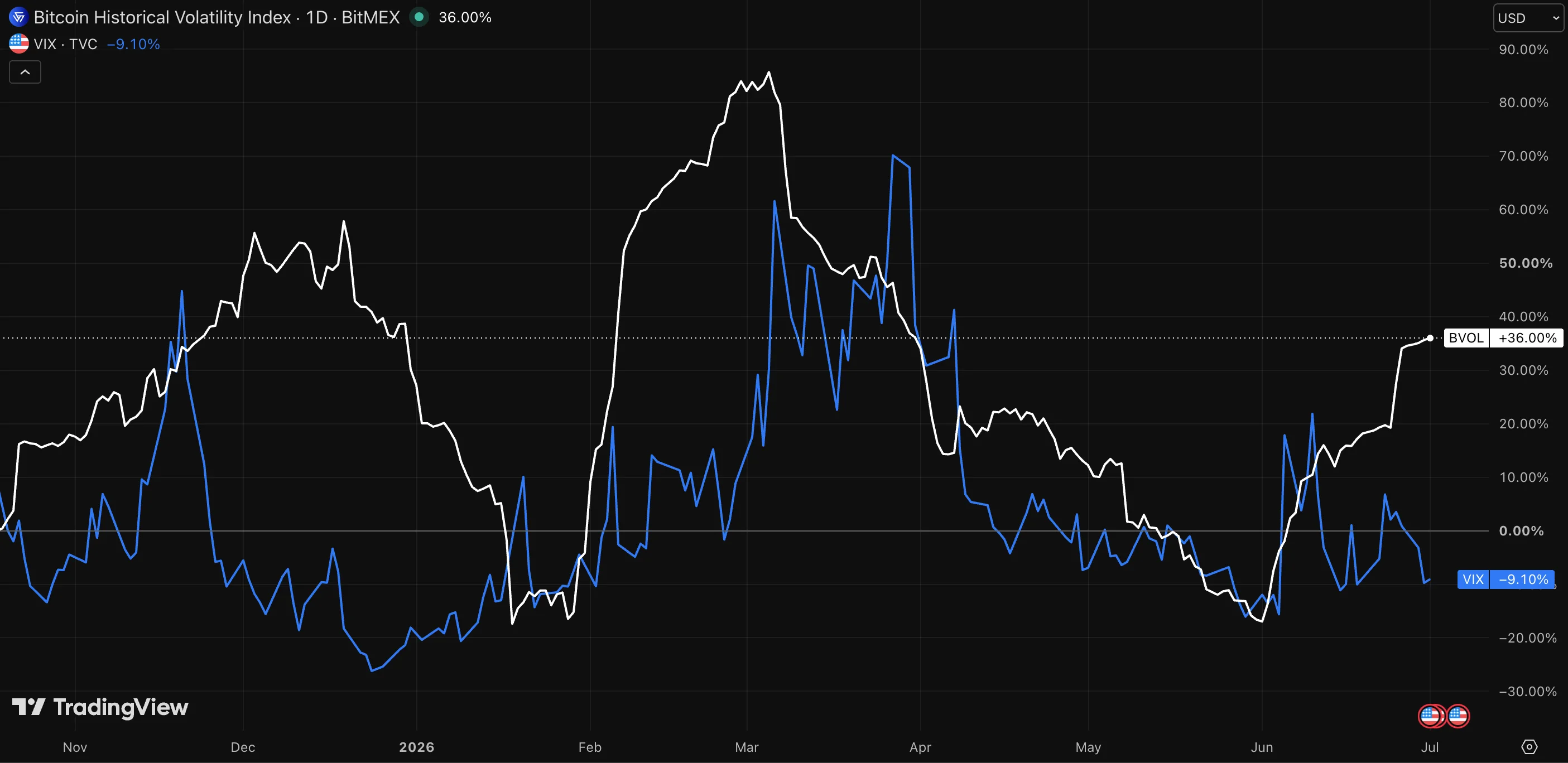
Task: Click the BVOL last-price dot on the white line
Action: (x=1430, y=337)
